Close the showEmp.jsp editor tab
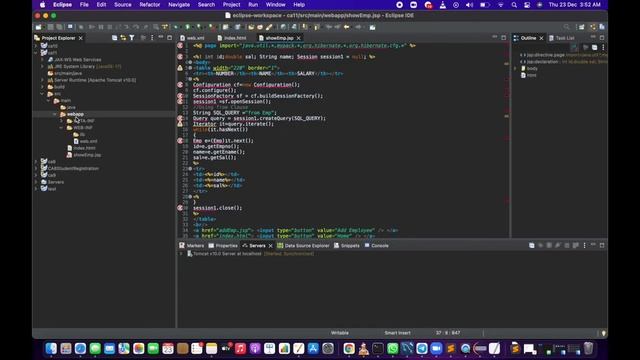 point(299,38)
